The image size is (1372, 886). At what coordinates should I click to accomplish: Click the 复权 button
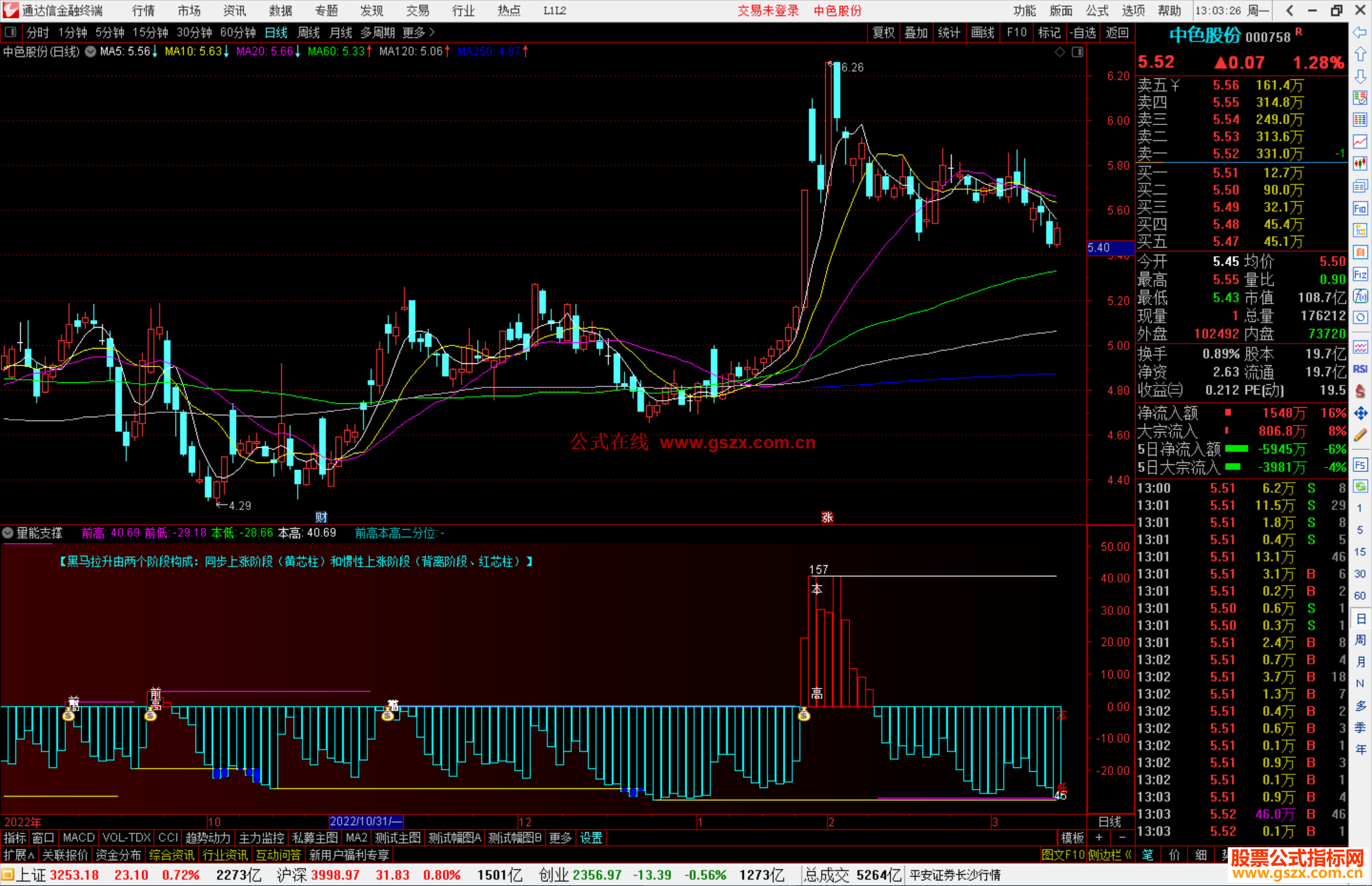(883, 32)
